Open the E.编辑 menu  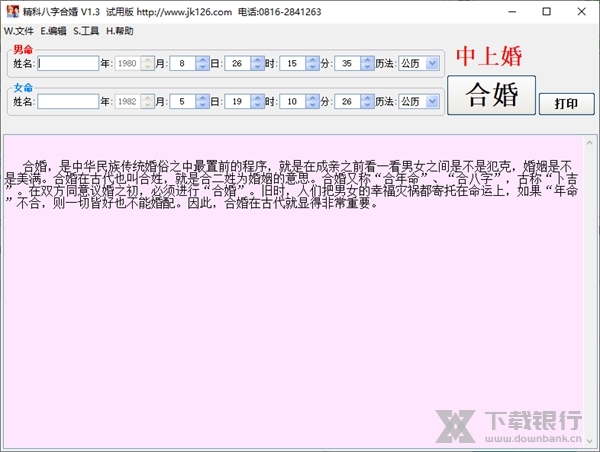[53, 31]
